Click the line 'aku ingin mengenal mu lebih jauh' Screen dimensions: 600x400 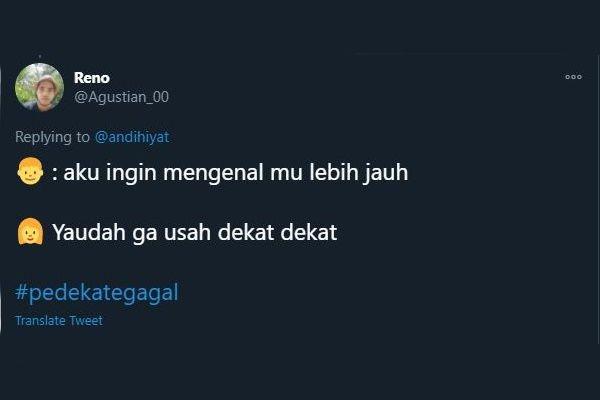pyautogui.click(x=236, y=172)
